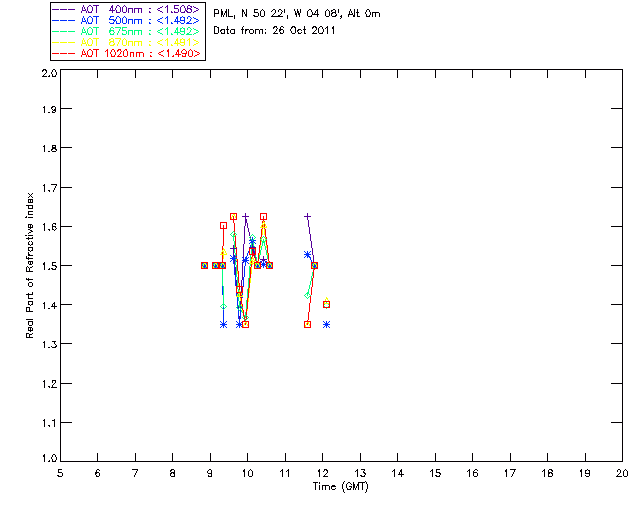The height and width of the screenshot is (512, 640).
Task: Click the AOT 1020nm legend entry
Action: pos(127,53)
